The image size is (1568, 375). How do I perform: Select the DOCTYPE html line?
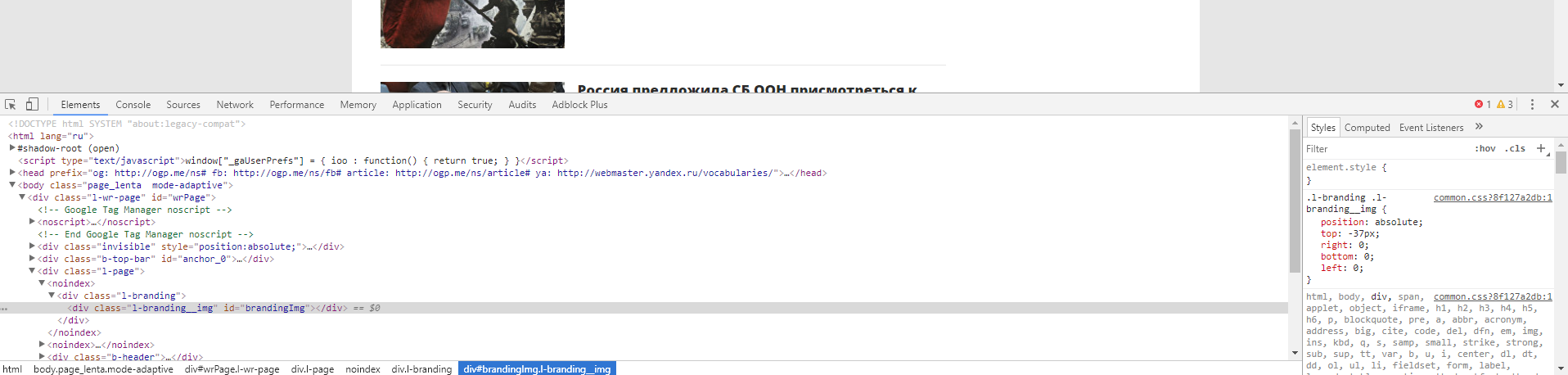(x=127, y=124)
